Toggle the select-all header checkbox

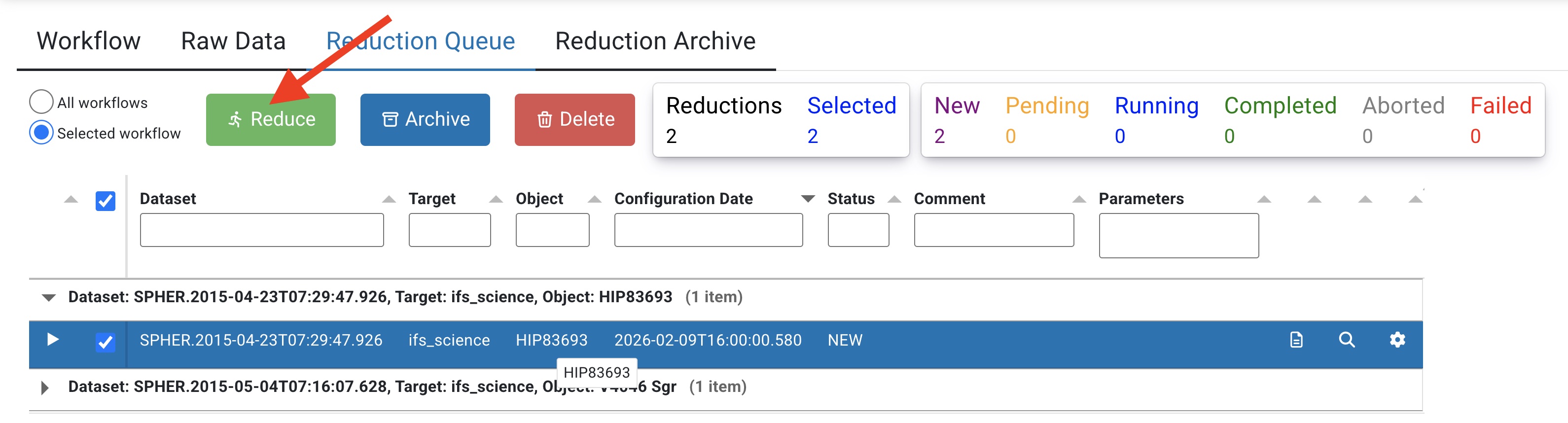[x=106, y=201]
